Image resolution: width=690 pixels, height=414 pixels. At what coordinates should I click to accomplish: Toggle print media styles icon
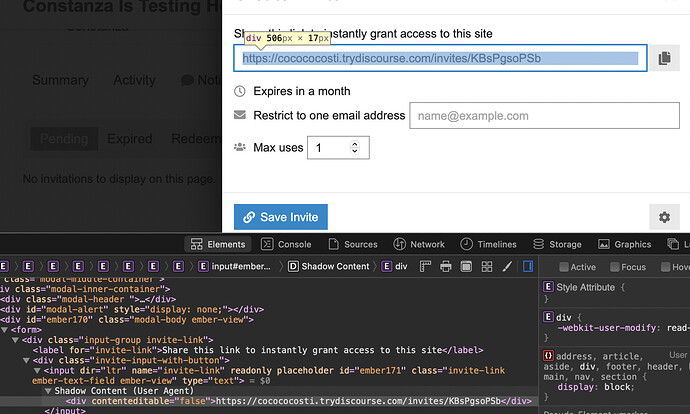(446, 266)
